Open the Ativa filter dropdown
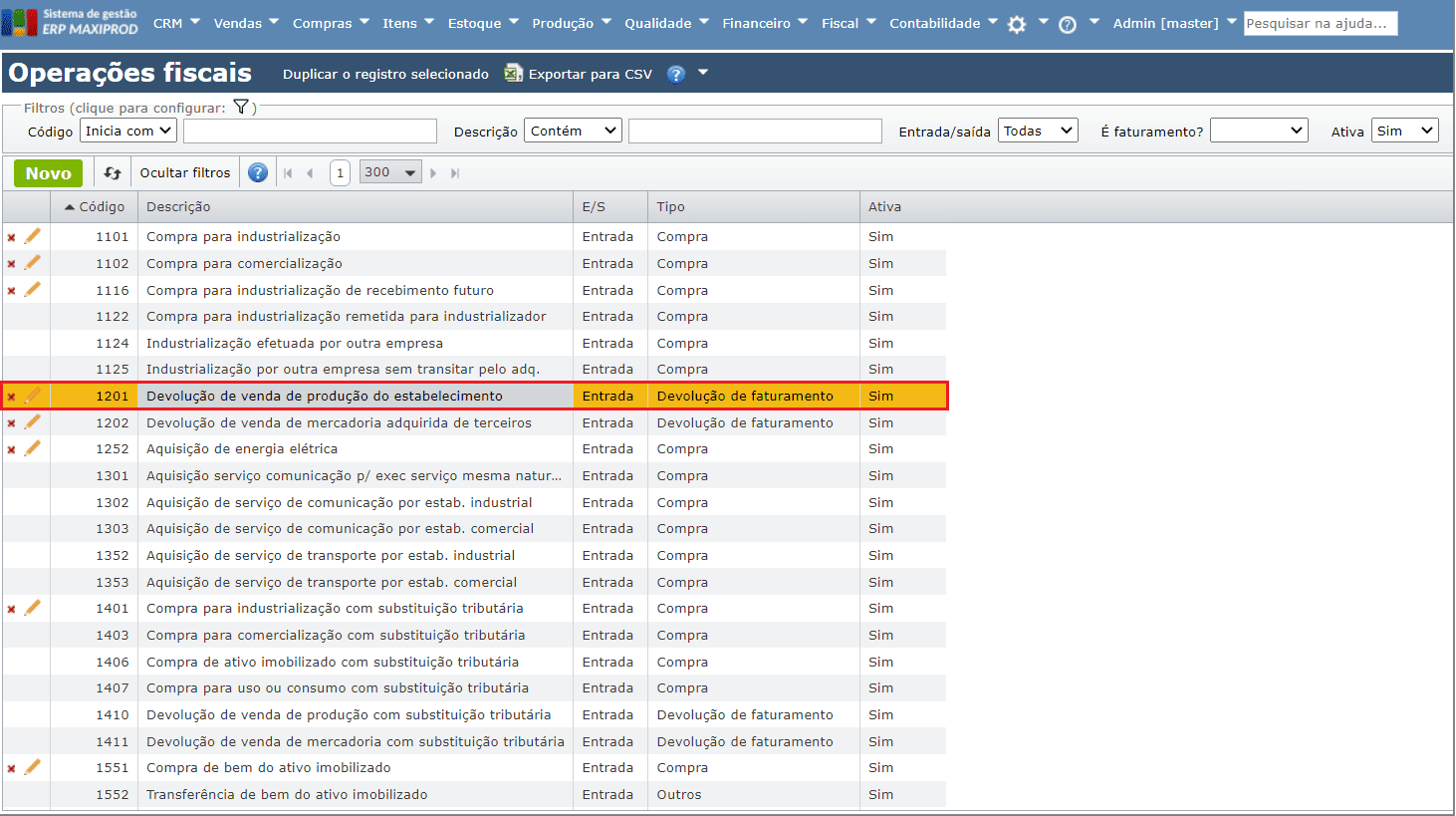This screenshot has width=1456, height=816. (x=1404, y=131)
